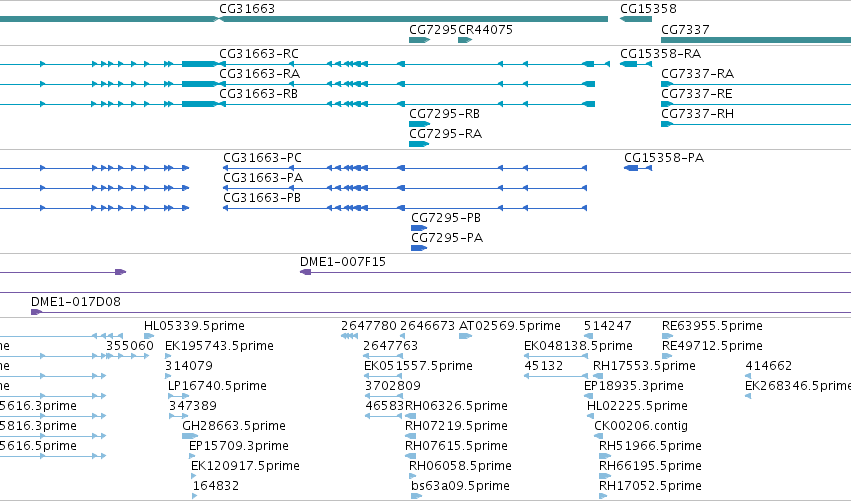Click EST RH66195.5prime label
This screenshot has height=501, width=851.
point(650,466)
